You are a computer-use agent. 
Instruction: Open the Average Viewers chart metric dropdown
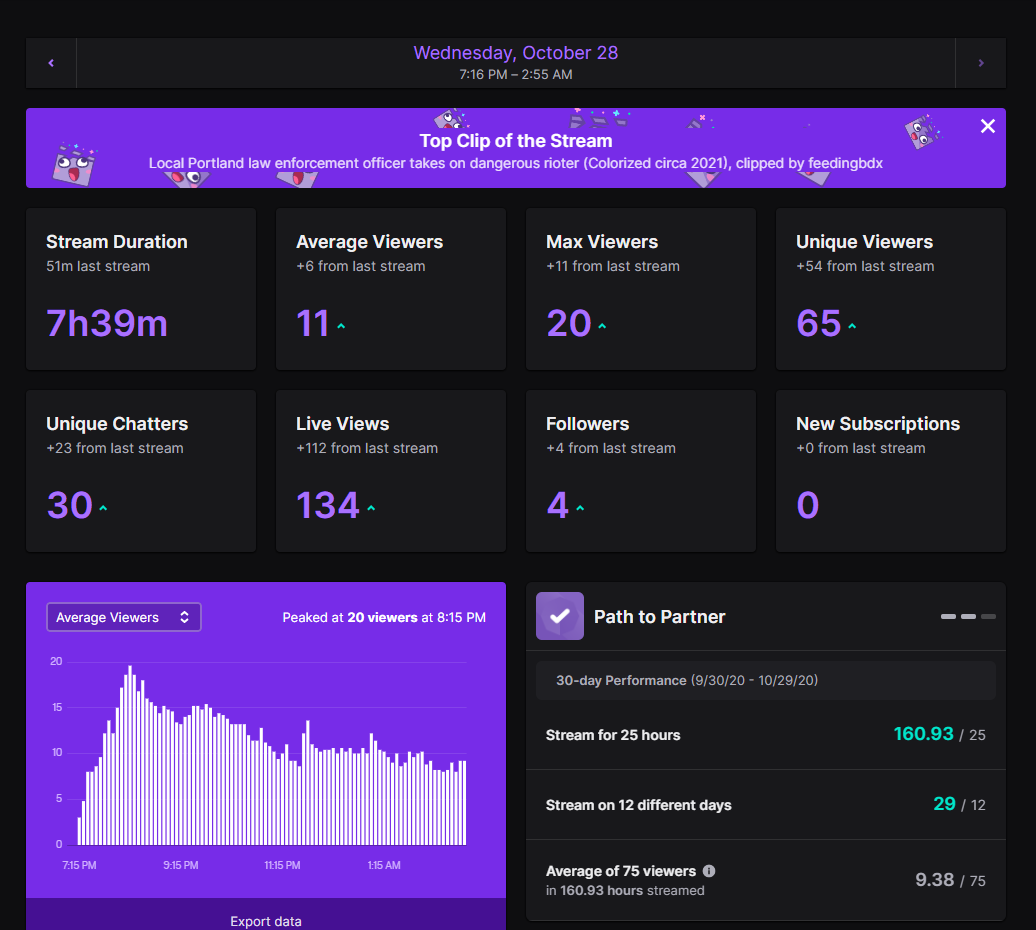(x=124, y=617)
